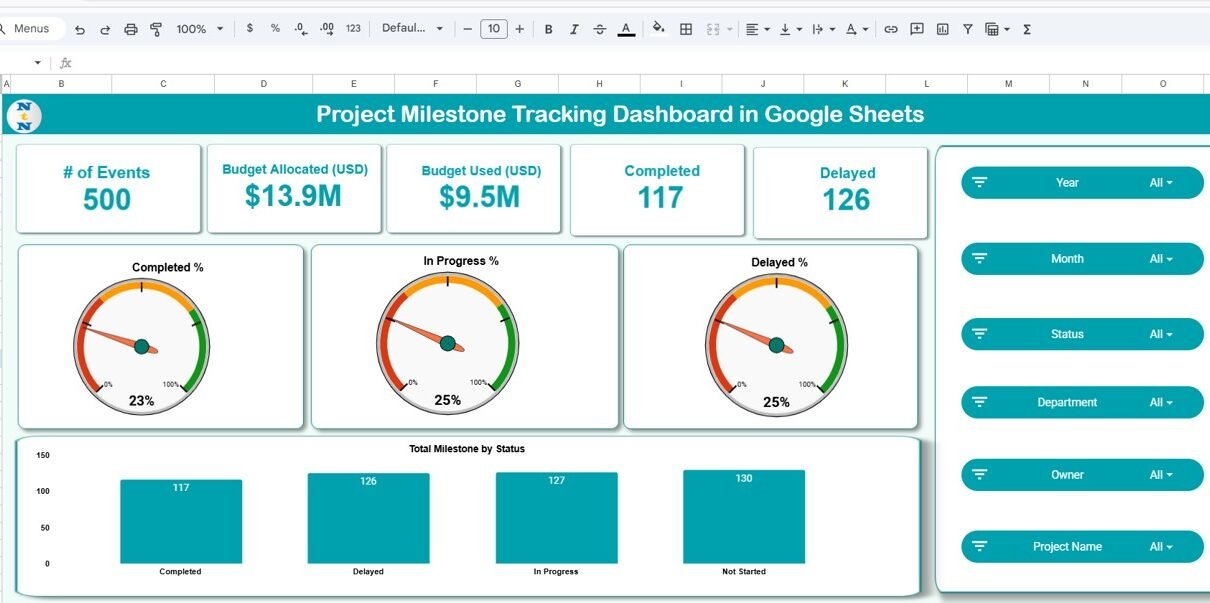Toggle strikethrough formatting

pos(599,29)
